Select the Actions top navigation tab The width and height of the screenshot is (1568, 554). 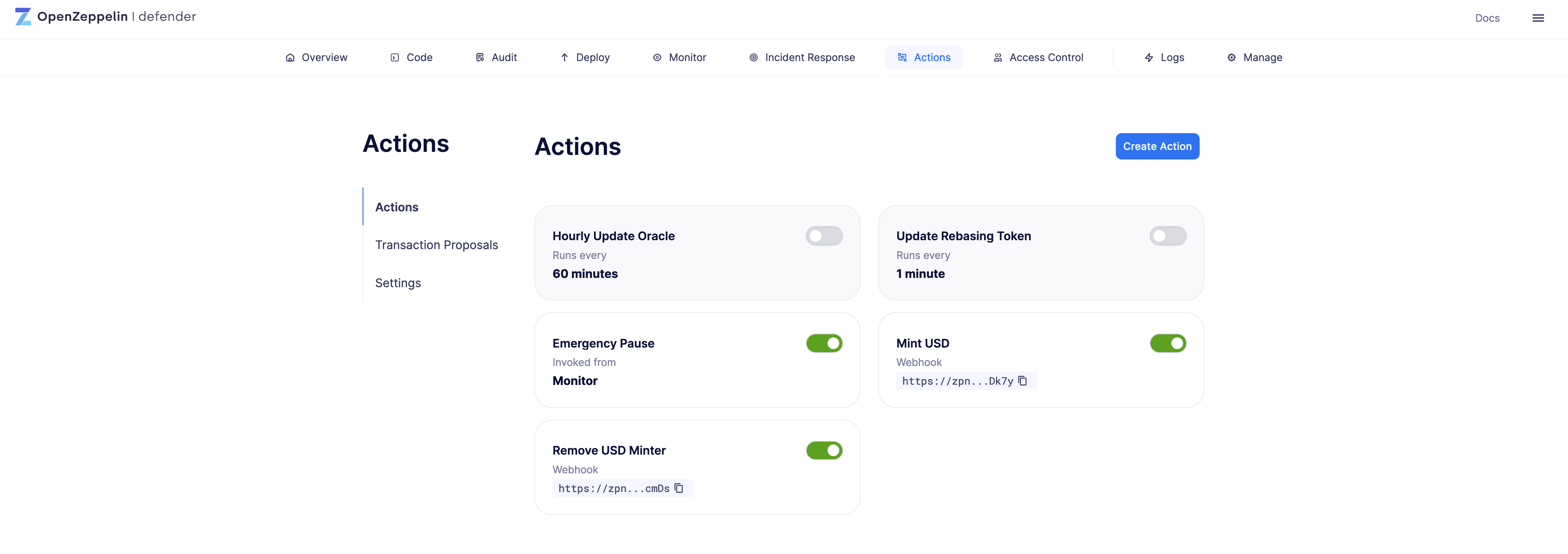[924, 58]
